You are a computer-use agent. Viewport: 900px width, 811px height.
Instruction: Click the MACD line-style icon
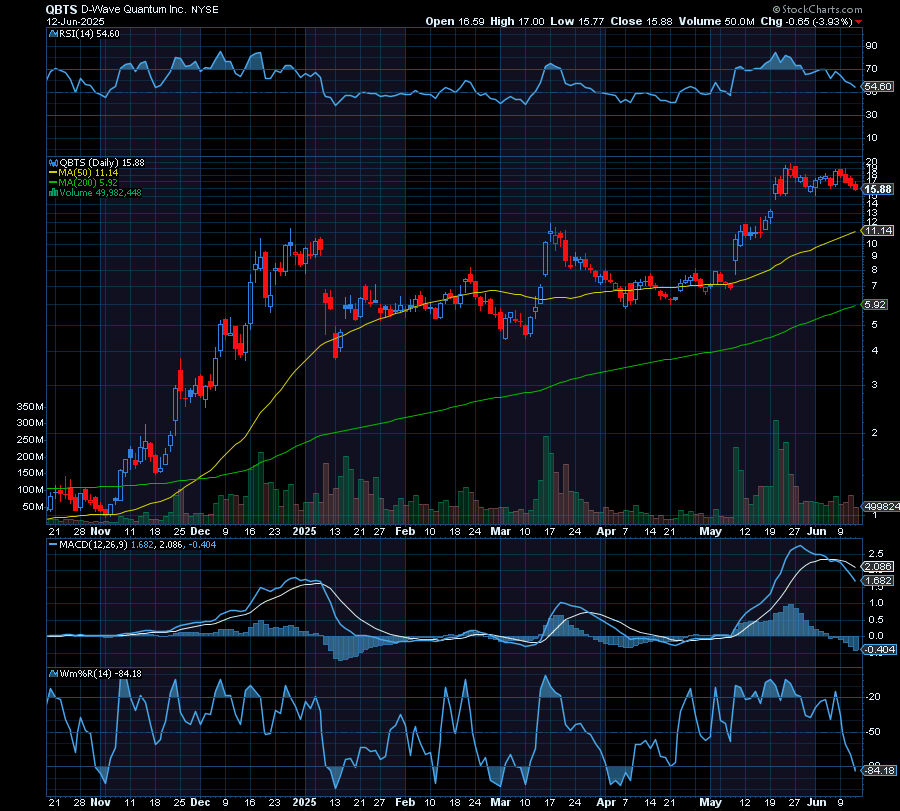pos(52,545)
